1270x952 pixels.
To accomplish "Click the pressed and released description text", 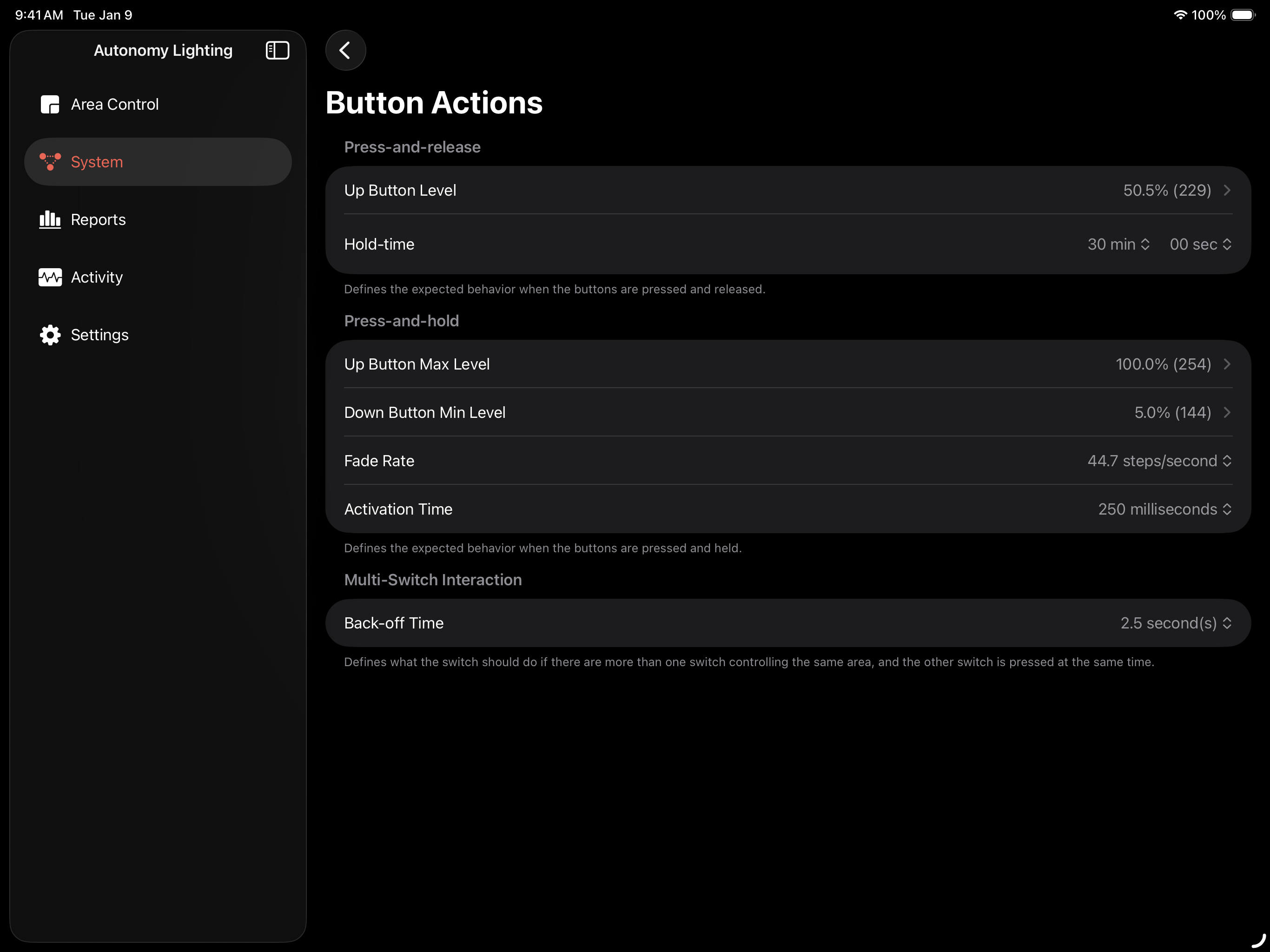I will (555, 290).
